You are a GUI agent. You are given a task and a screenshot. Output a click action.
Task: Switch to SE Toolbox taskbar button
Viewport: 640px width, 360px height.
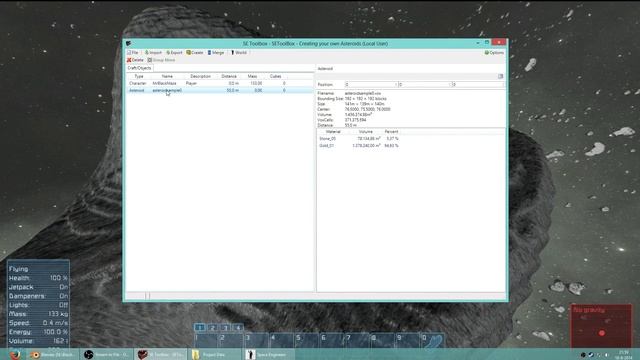pyautogui.click(x=161, y=355)
